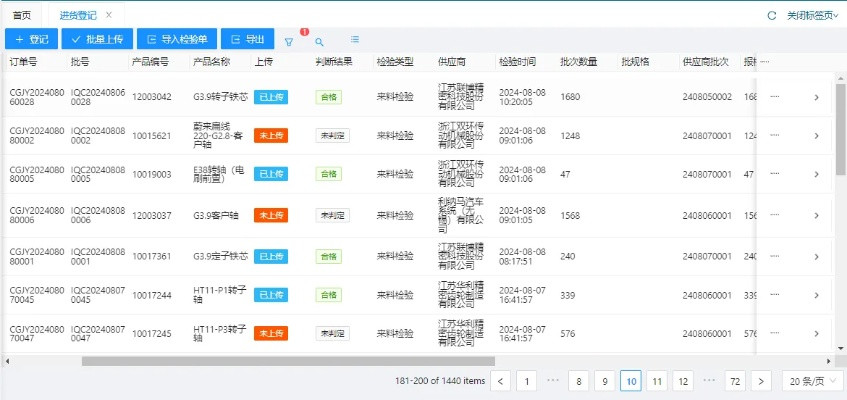The width and height of the screenshot is (847, 400).
Task: Open the 20 条/页 page size selector
Action: [811, 380]
